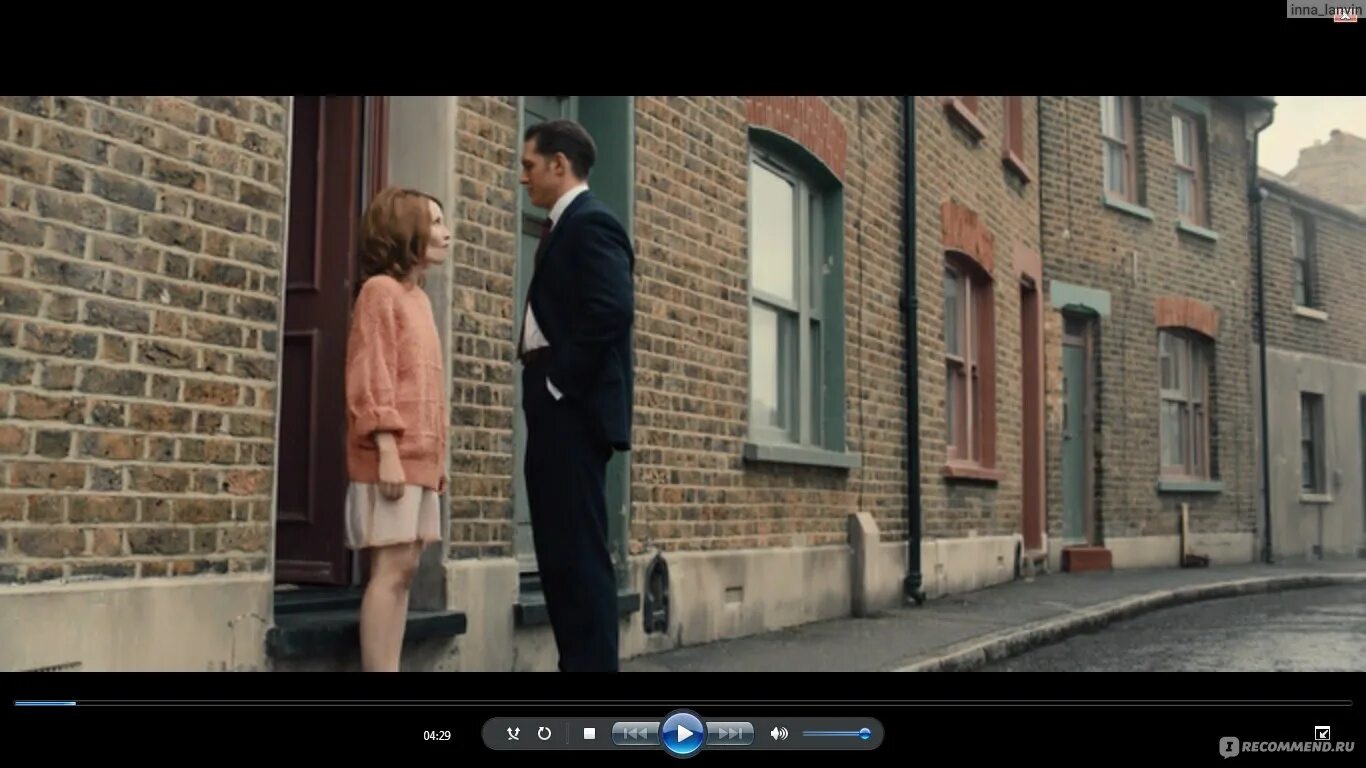Mute the audio speaker icon
The height and width of the screenshot is (768, 1366).
click(x=778, y=733)
